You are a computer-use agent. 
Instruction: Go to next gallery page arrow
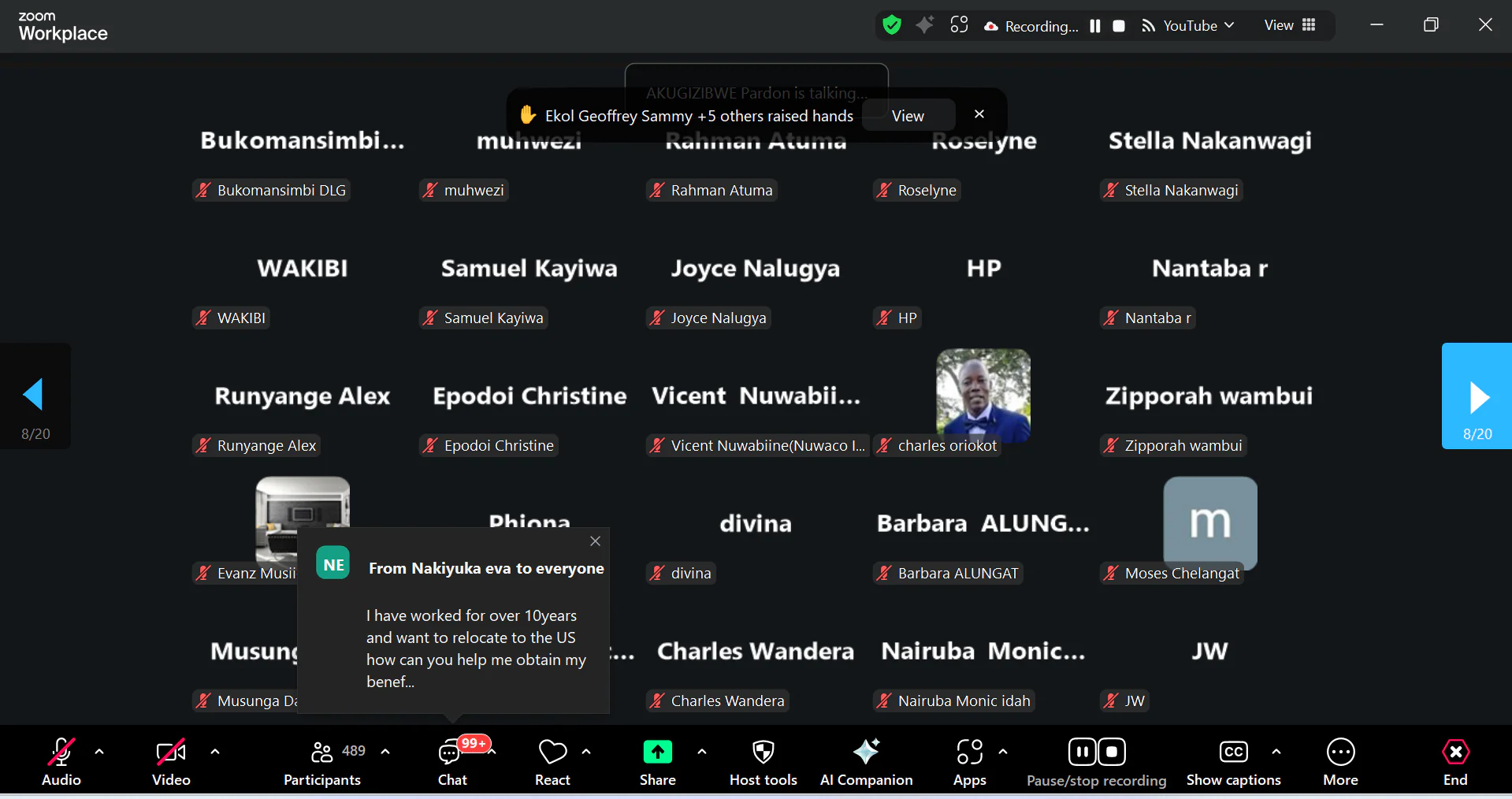[1477, 396]
